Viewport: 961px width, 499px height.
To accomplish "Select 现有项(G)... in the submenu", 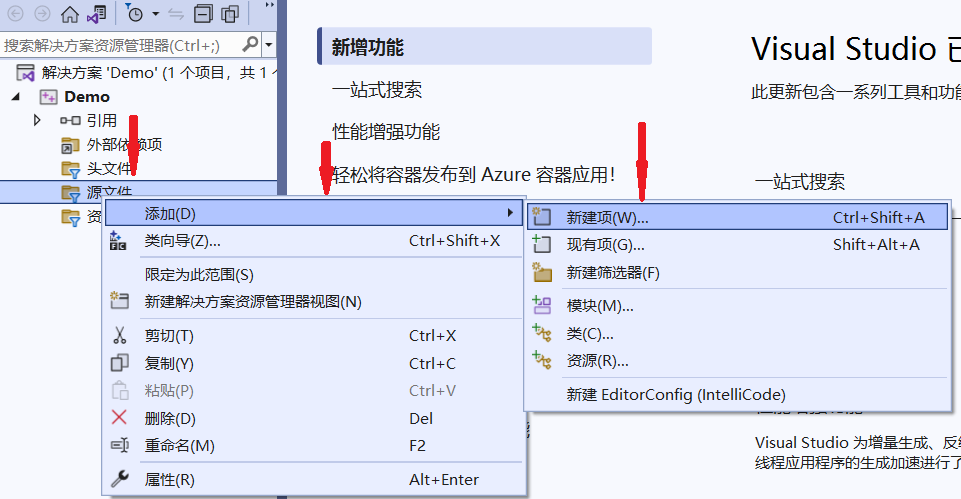I will (x=737, y=245).
